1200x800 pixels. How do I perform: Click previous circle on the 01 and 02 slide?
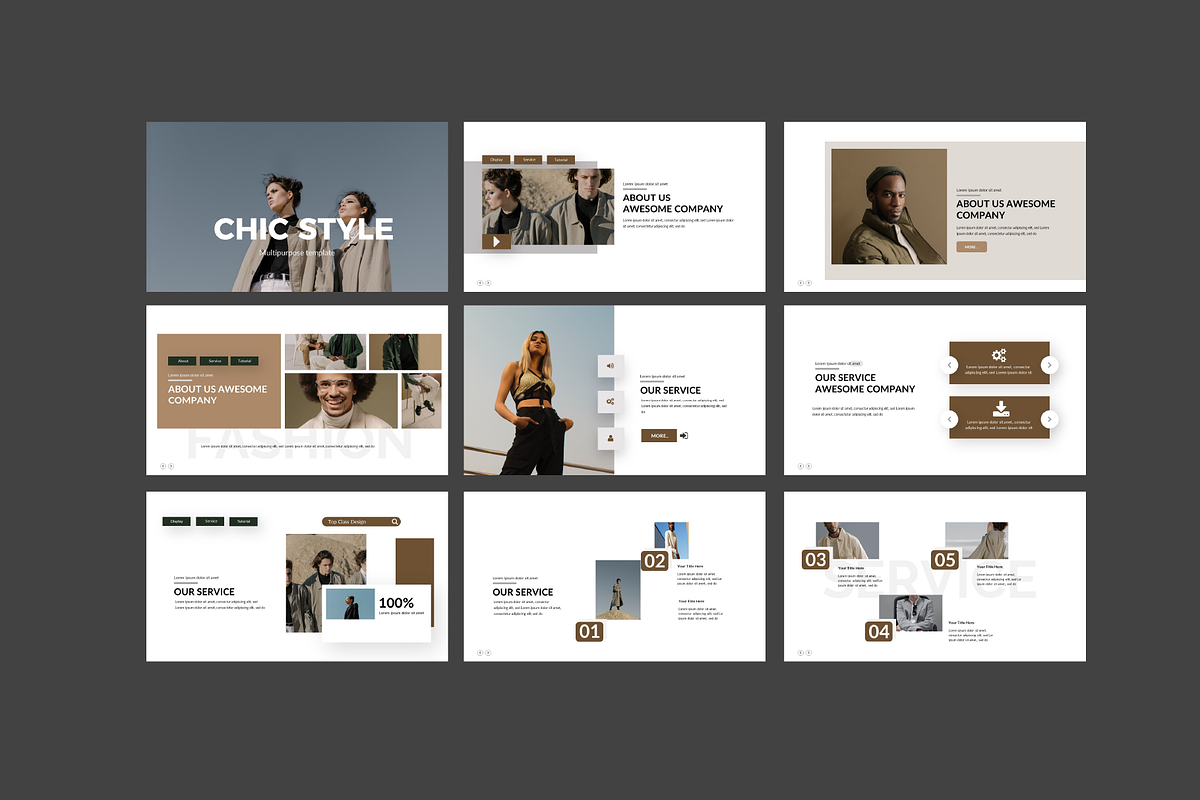(x=480, y=653)
